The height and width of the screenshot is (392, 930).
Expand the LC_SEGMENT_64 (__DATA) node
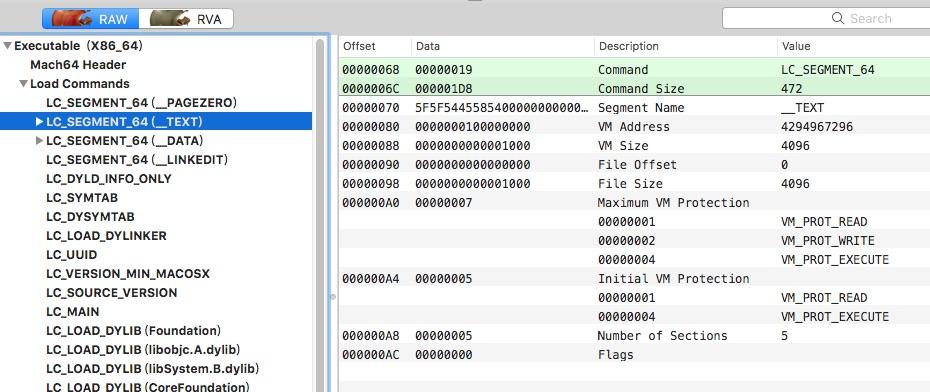pos(39,141)
